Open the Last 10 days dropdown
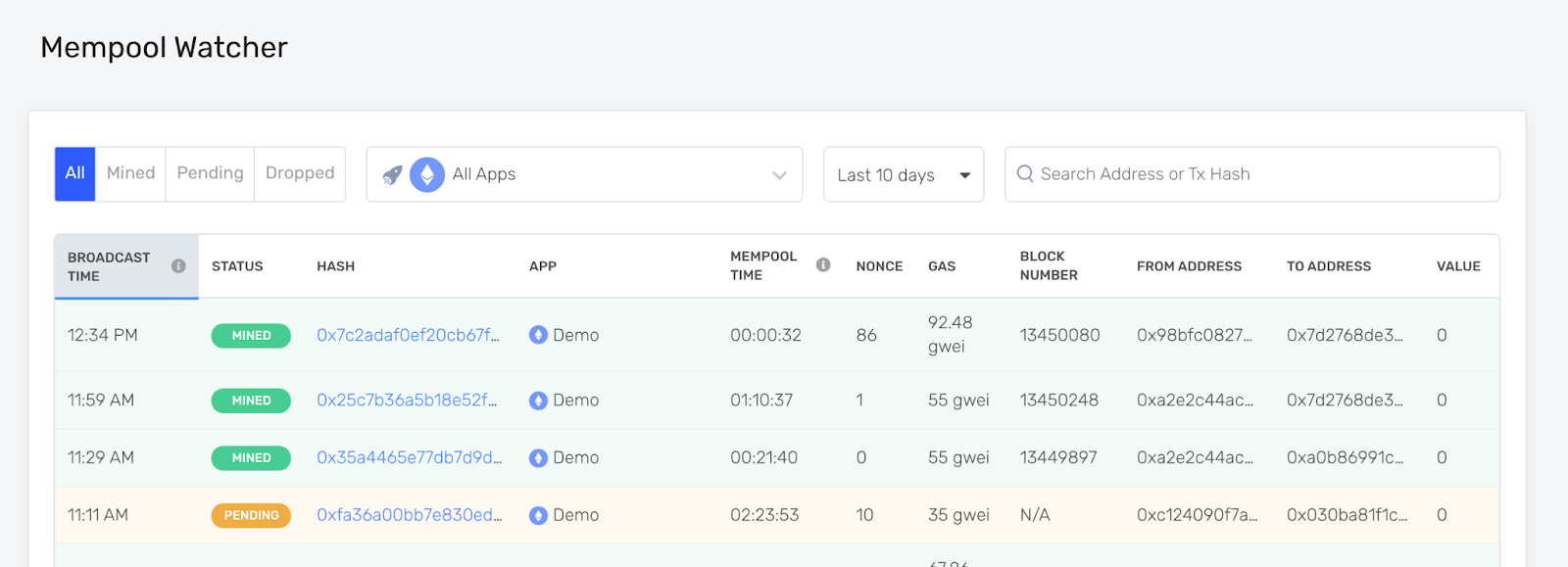 (903, 175)
